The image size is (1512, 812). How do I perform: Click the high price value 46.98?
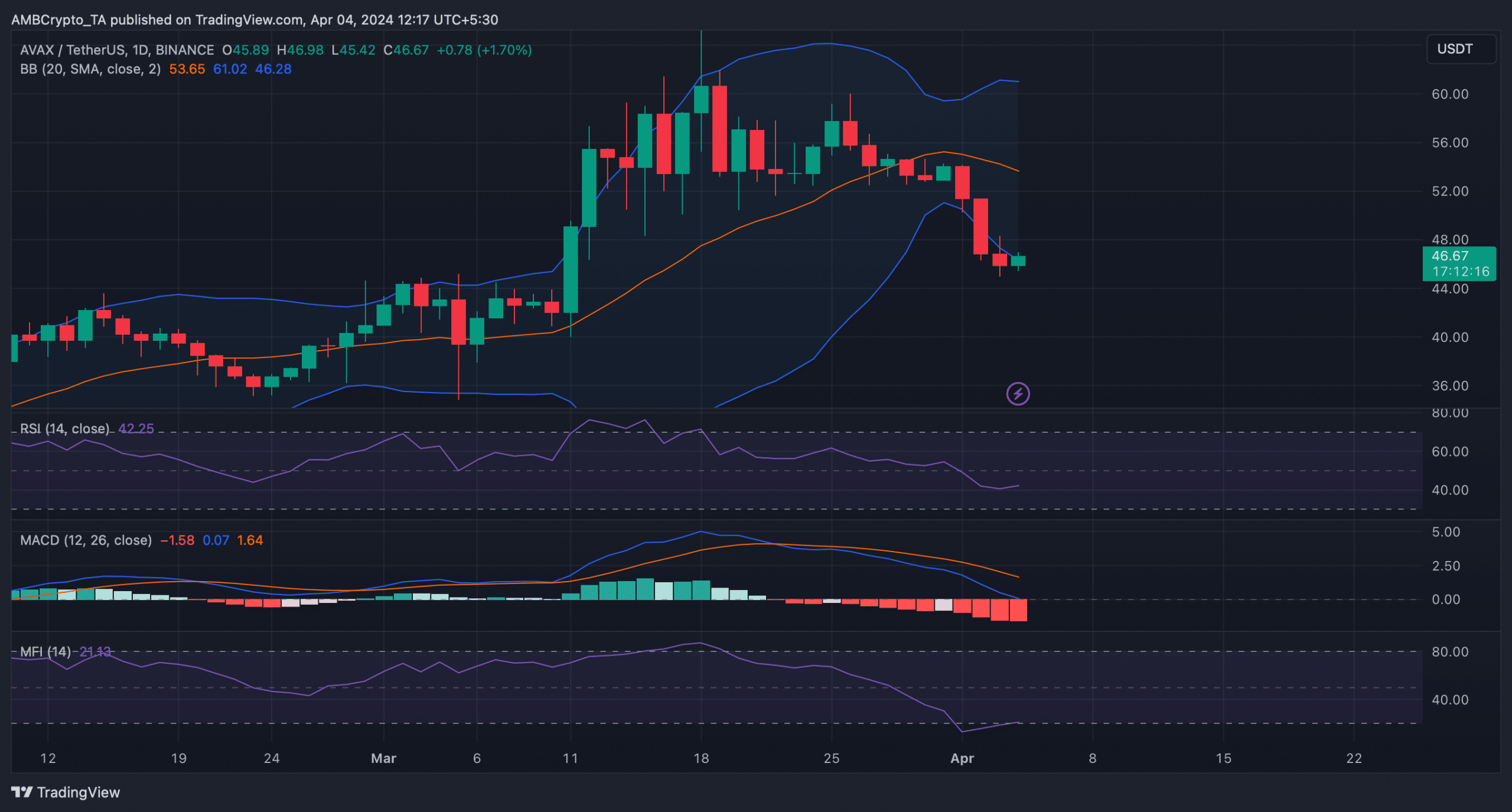click(x=305, y=50)
